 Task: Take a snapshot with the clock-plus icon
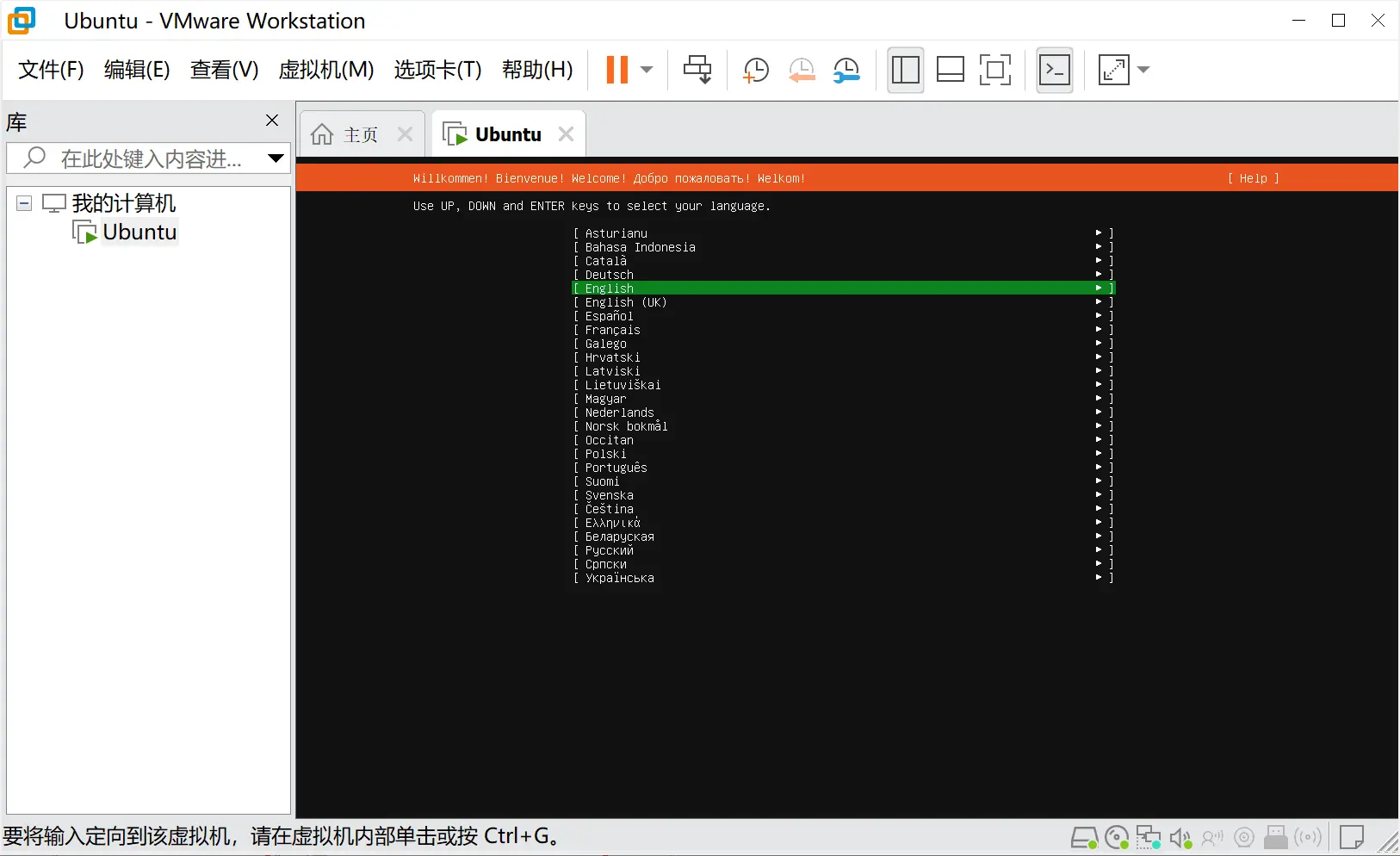[756, 70]
